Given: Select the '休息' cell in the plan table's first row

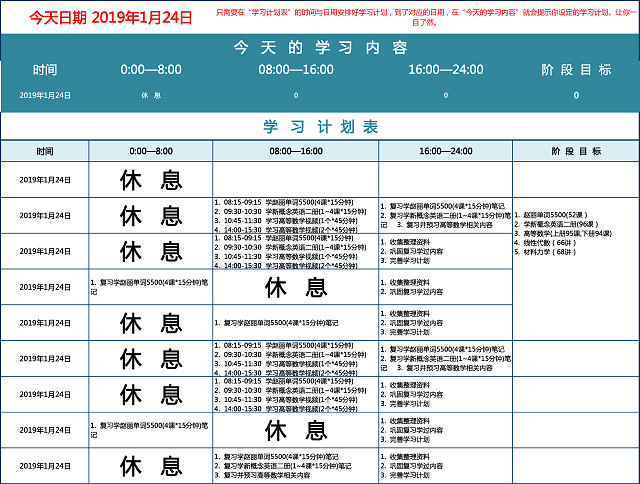Looking at the screenshot, I should point(151,180).
